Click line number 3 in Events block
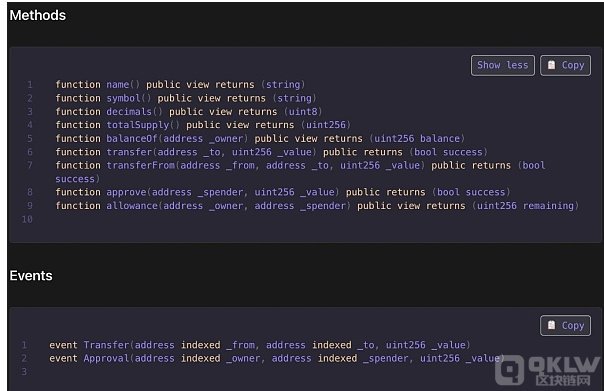Screen dimensions: 604x391 (x=24, y=372)
